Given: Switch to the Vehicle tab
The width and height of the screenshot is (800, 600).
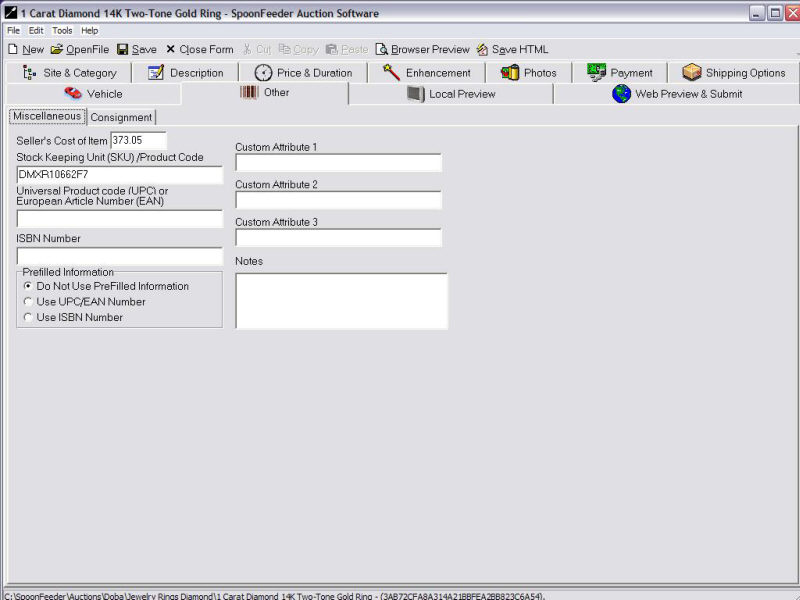Looking at the screenshot, I should pos(93,94).
